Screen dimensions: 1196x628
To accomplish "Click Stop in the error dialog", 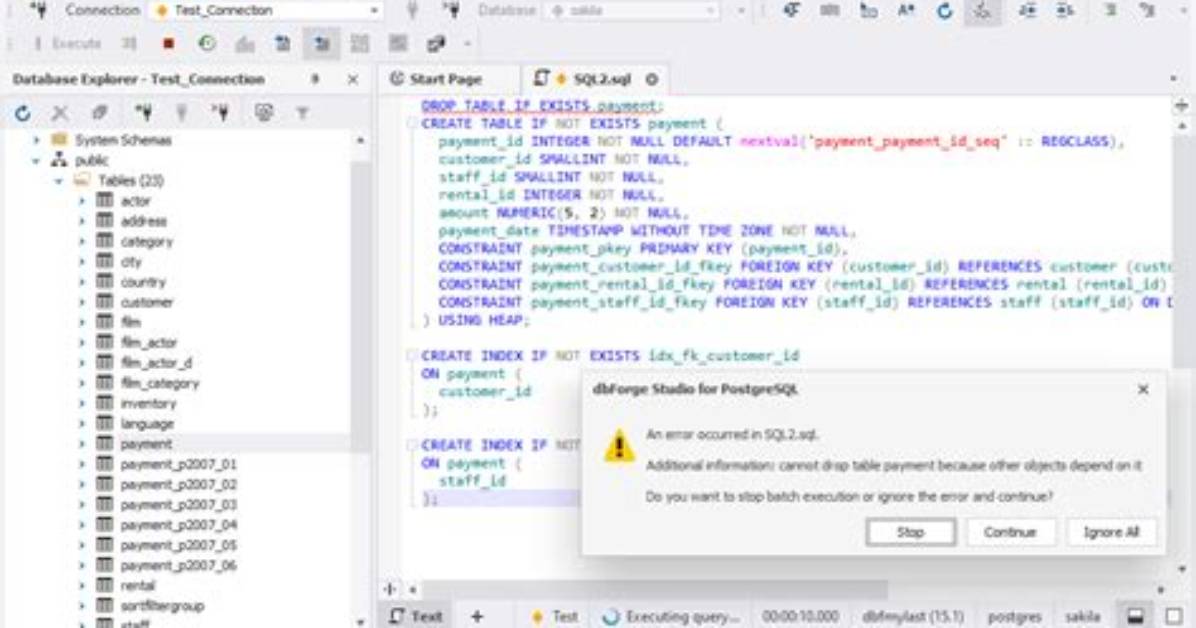I will point(911,532).
